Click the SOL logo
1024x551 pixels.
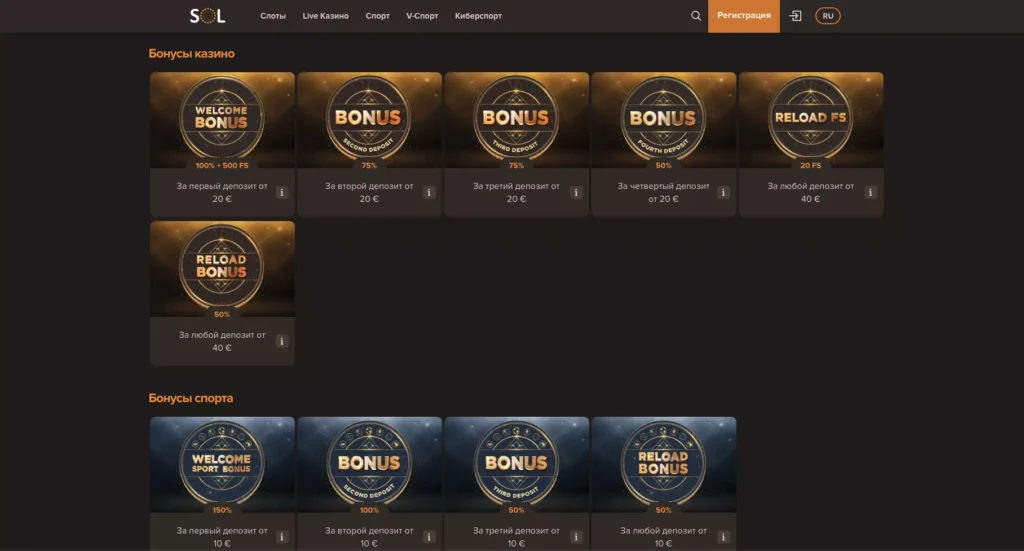pyautogui.click(x=208, y=16)
